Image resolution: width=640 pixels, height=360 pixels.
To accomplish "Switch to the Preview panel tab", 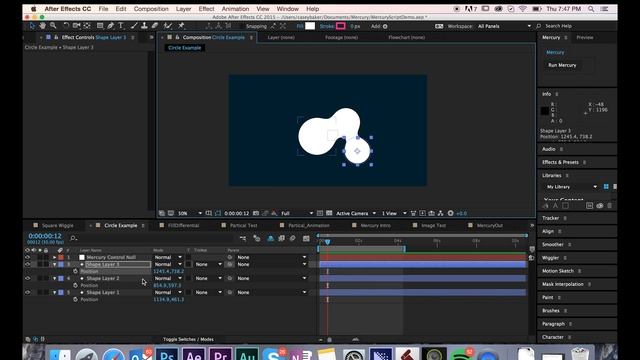I will click(x=584, y=37).
